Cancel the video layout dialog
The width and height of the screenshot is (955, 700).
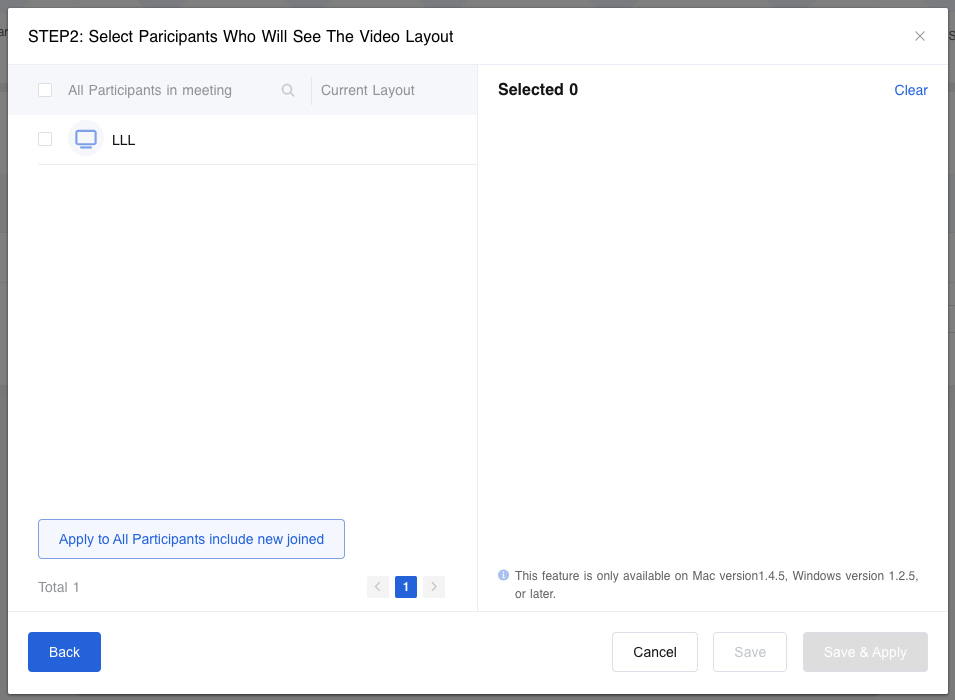coord(655,652)
